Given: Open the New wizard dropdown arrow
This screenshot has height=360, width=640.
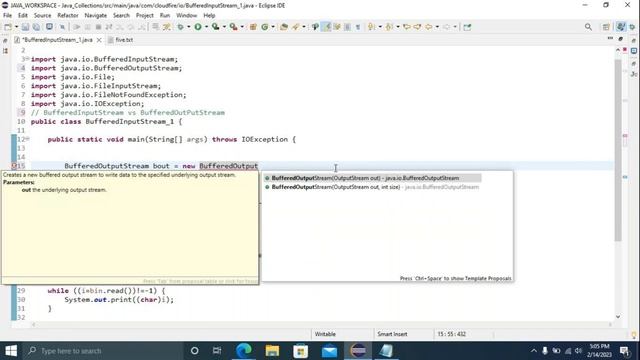Looking at the screenshot, I should 16,27.
